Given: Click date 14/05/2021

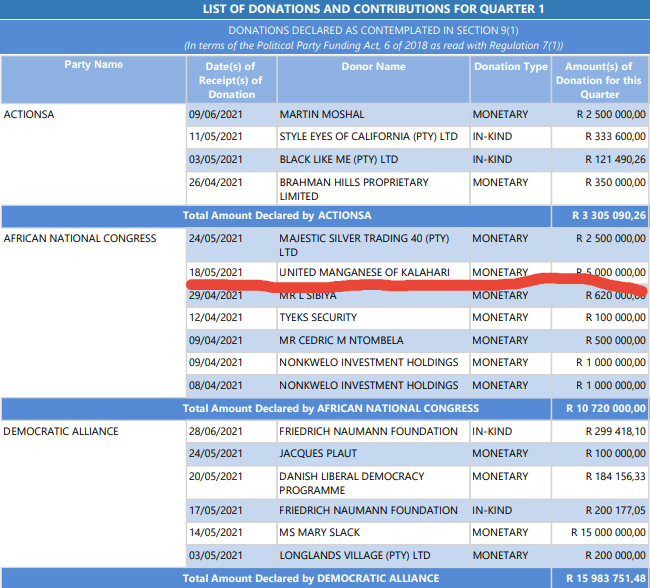Looking at the screenshot, I should 216,532.
